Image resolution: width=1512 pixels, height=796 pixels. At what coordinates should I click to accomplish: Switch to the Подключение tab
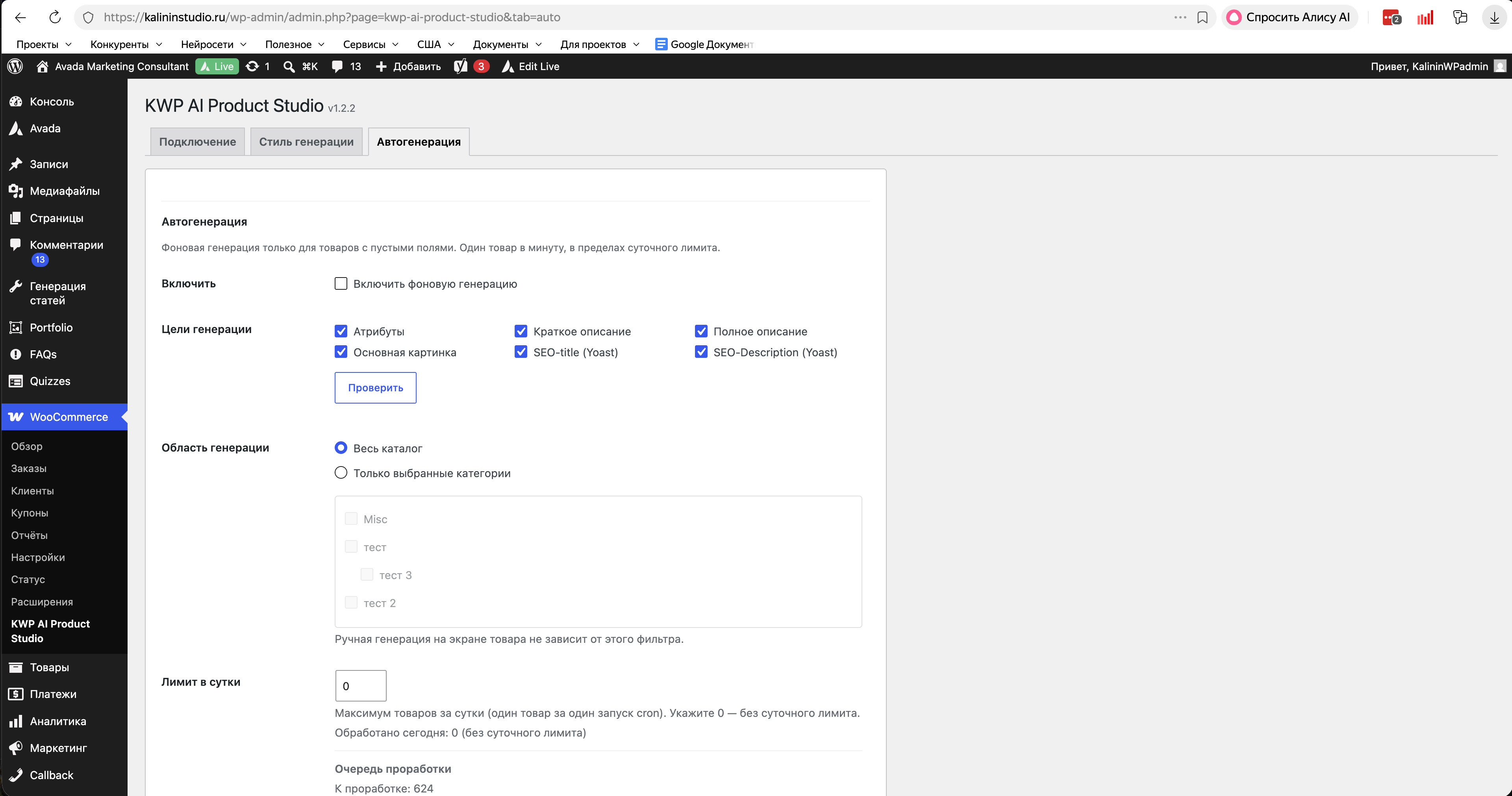[x=197, y=141]
